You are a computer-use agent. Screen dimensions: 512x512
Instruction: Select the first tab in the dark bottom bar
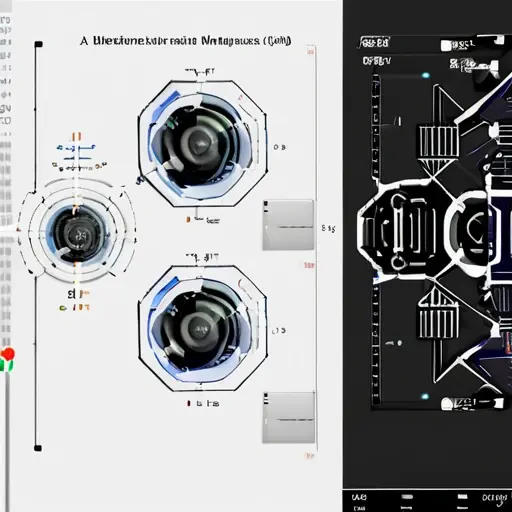(x=359, y=497)
